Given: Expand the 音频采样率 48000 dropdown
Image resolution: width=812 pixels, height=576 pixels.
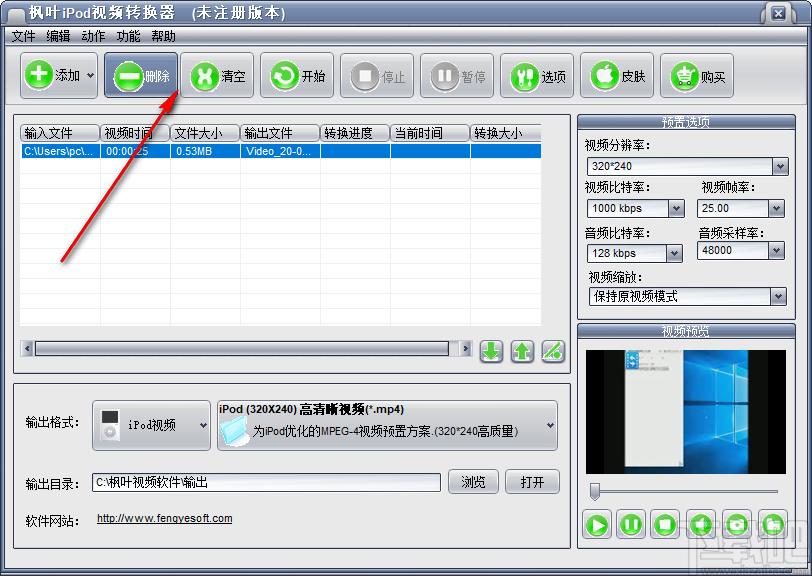Looking at the screenshot, I should point(776,251).
